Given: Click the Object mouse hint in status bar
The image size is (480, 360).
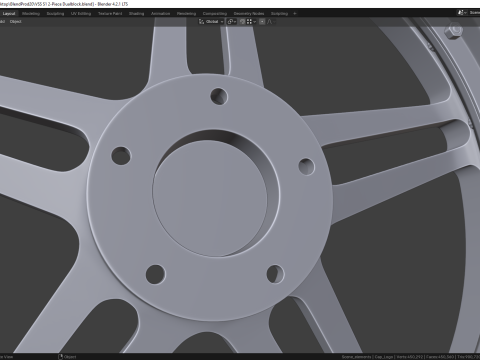Looking at the screenshot, I should point(67,357).
